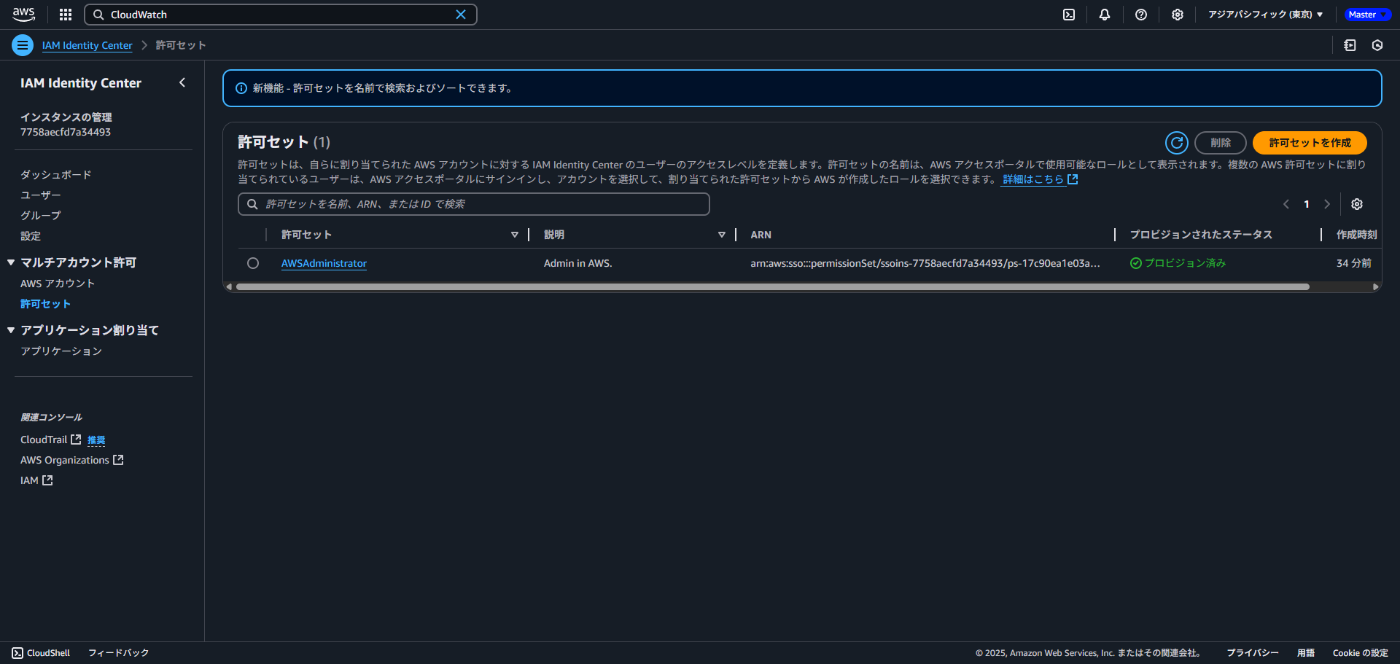Refresh the permission sets list
The image size is (1400, 664).
coord(1177,143)
